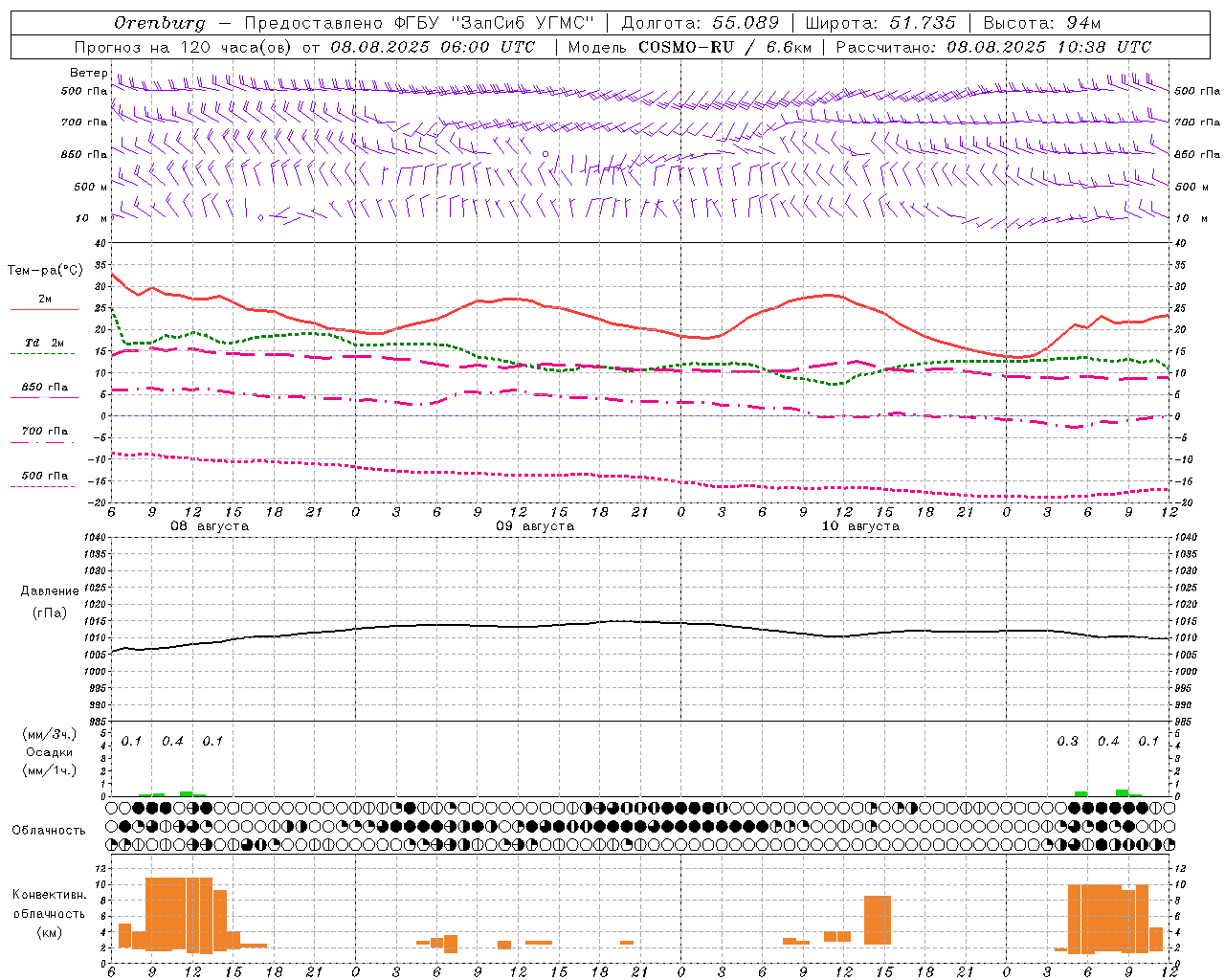1225x980 pixels.
Task: Click the forecast start time "08.08.2025 06:00 UTC"
Action: [x=433, y=47]
